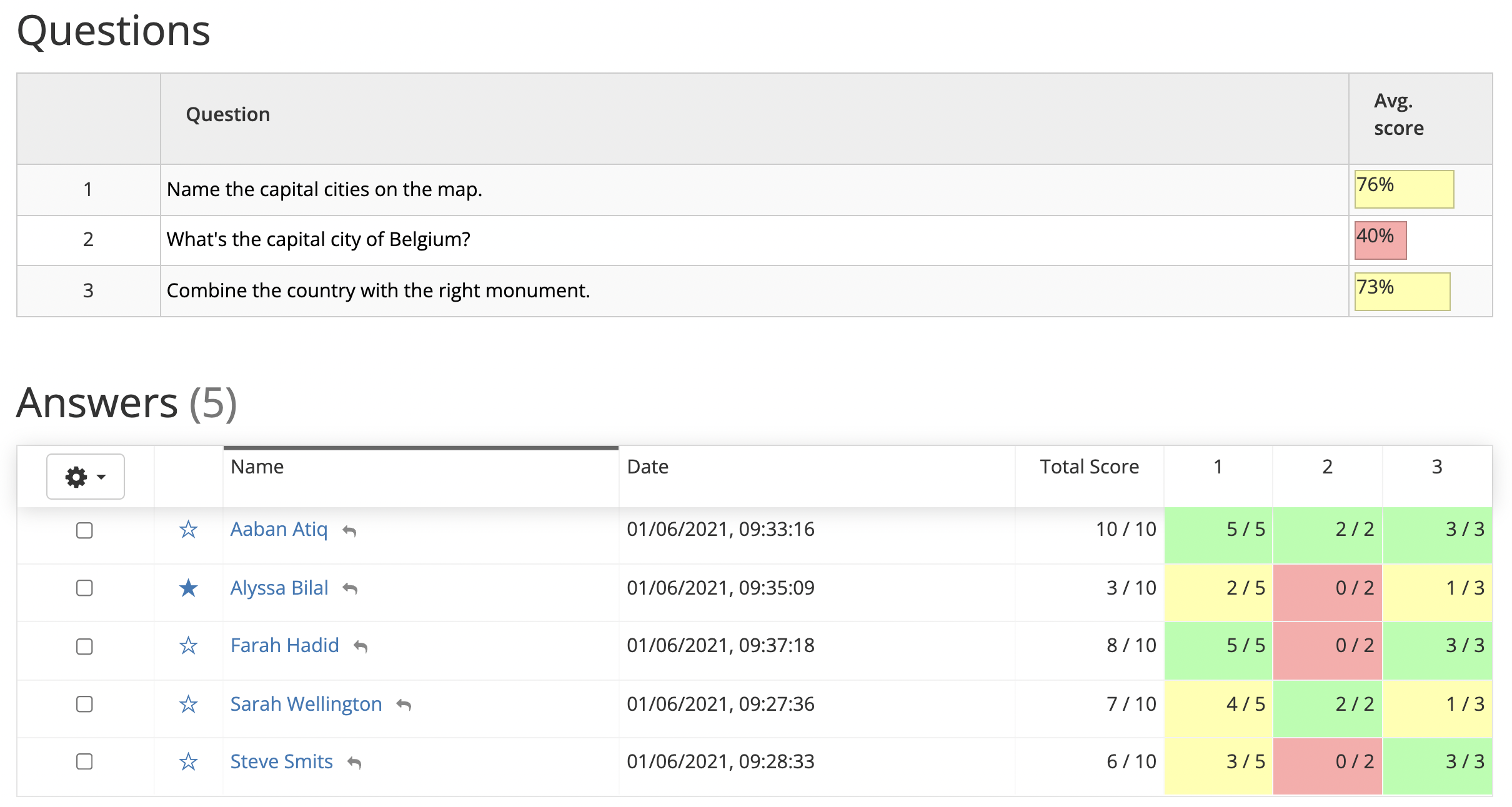Click reply arrow next to Steve Smits
Image resolution: width=1512 pixels, height=807 pixels.
pos(355,762)
